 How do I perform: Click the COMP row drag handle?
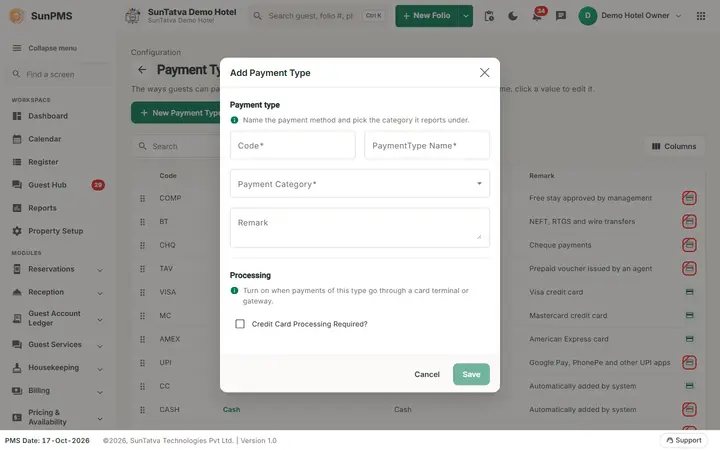142,198
